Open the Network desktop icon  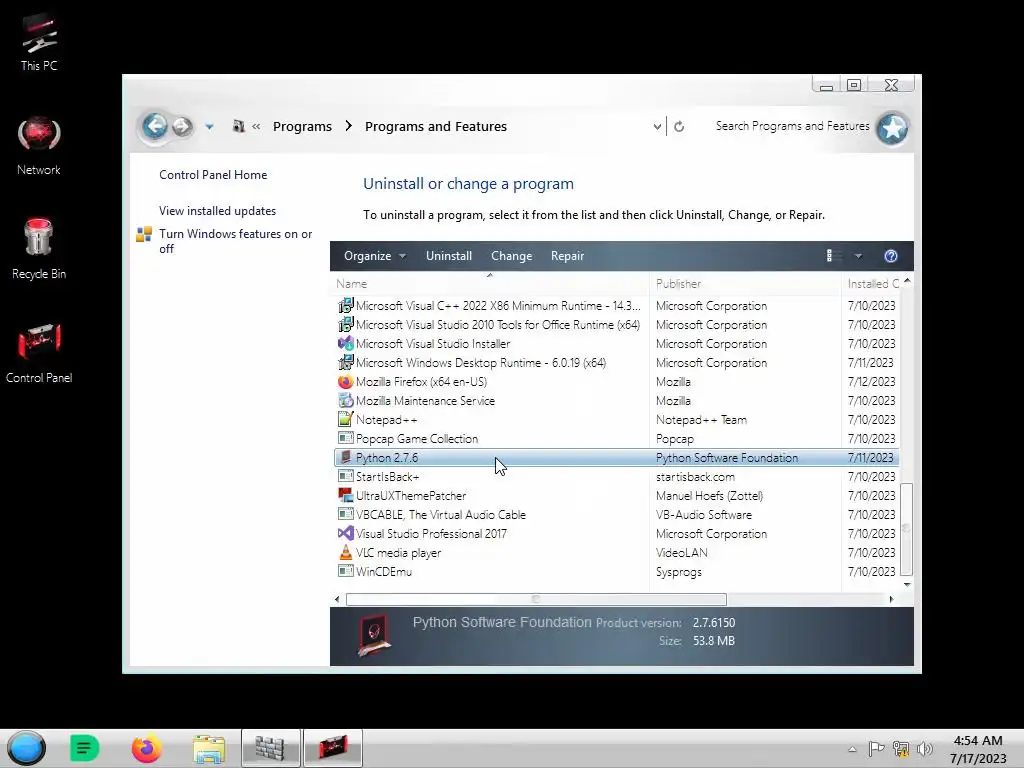(x=39, y=146)
